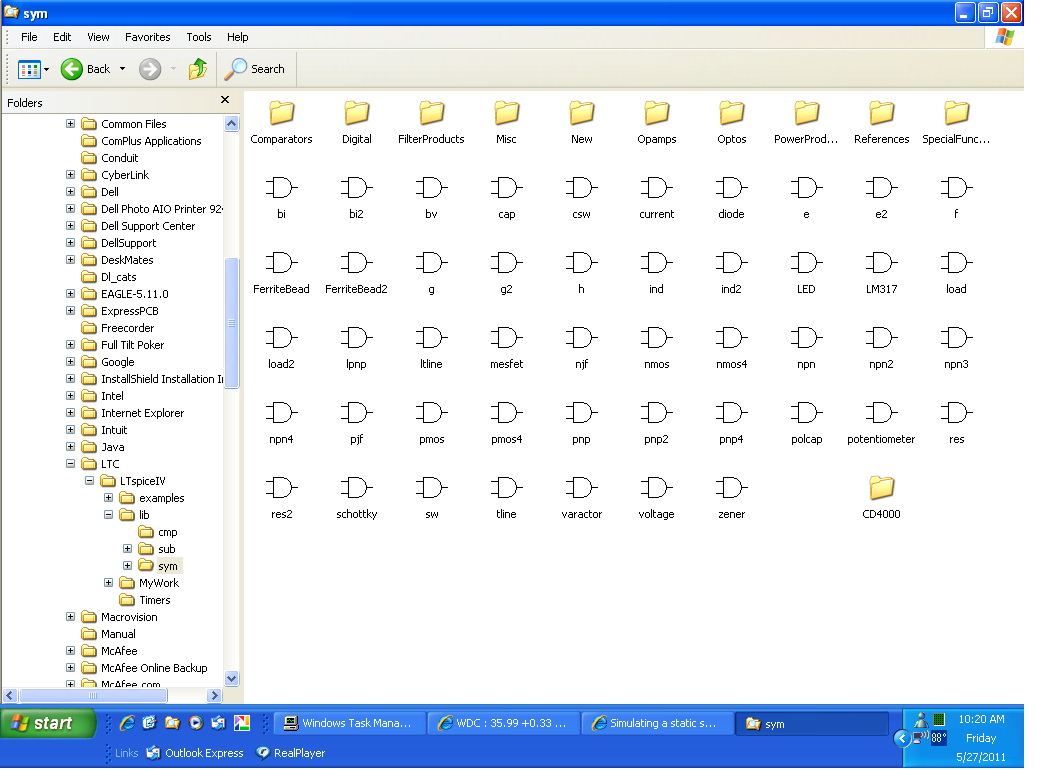Click the Back button
This screenshot has width=1042, height=770.
pyautogui.click(x=85, y=69)
